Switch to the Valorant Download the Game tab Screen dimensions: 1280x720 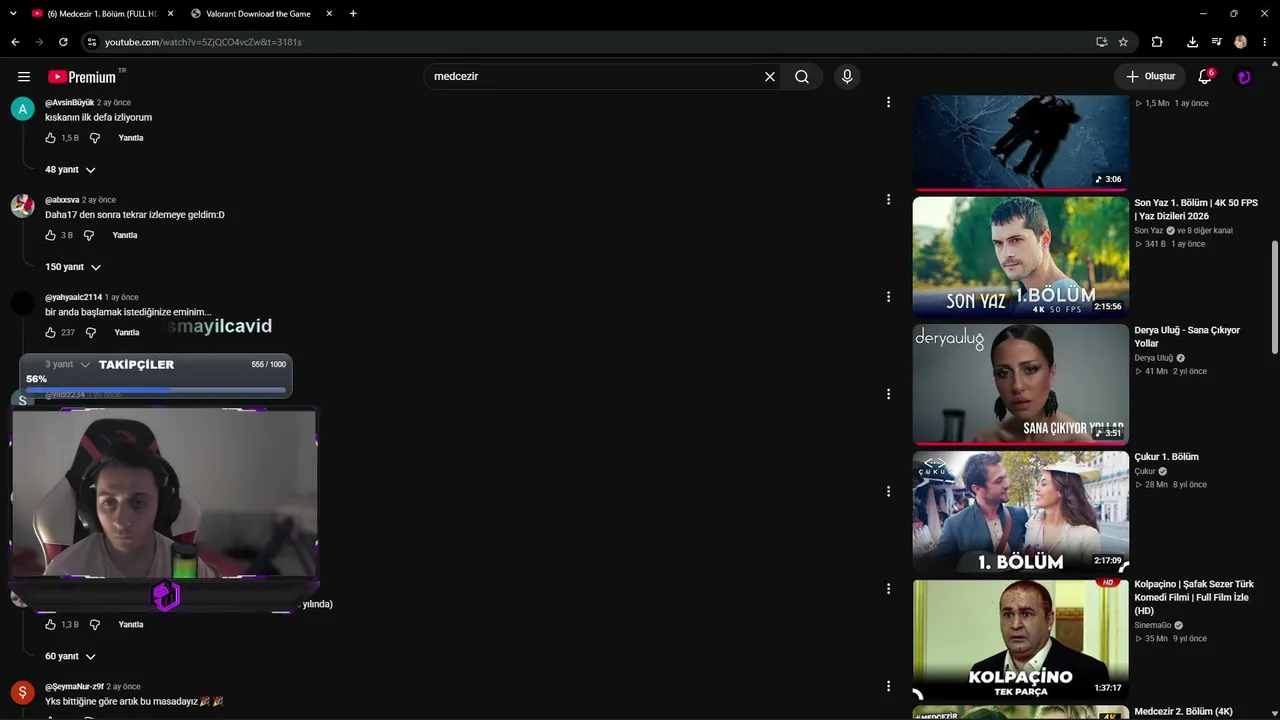[x=262, y=14]
